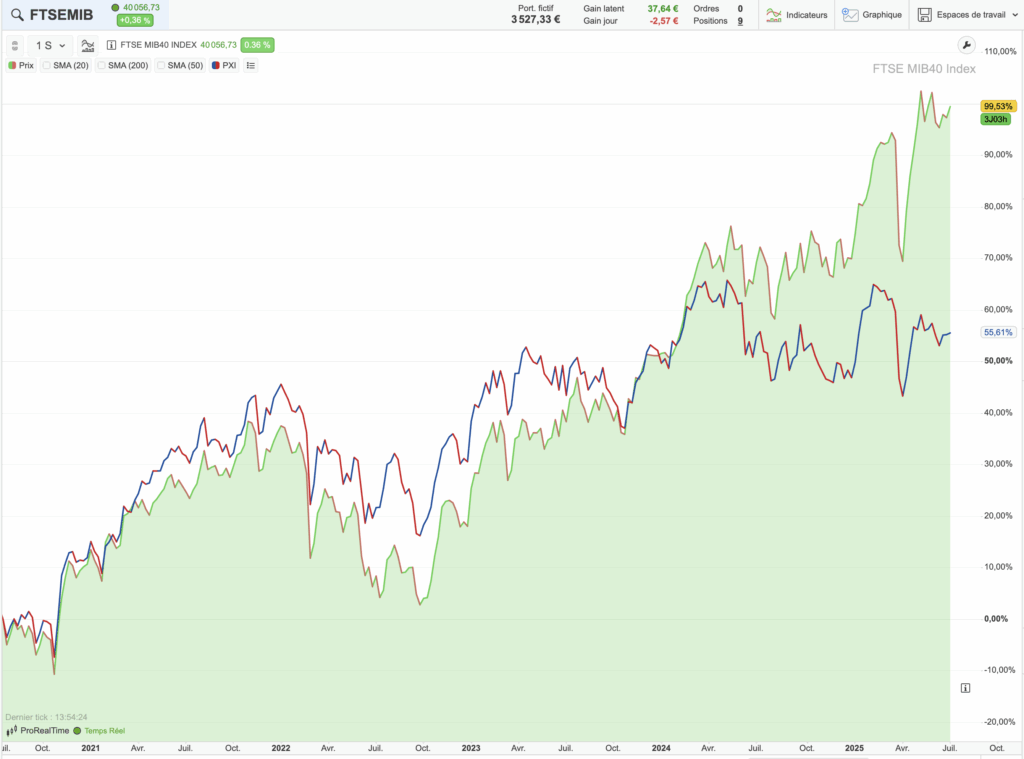Image resolution: width=1024 pixels, height=759 pixels.
Task: Click the Port. fictif value 3 527,33 €
Action: [536, 20]
